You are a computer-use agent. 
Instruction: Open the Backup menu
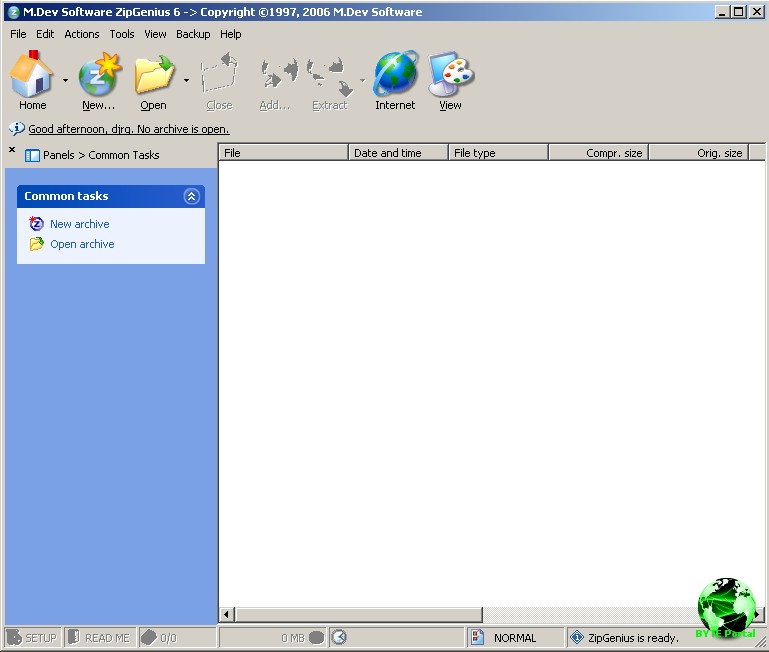click(193, 34)
